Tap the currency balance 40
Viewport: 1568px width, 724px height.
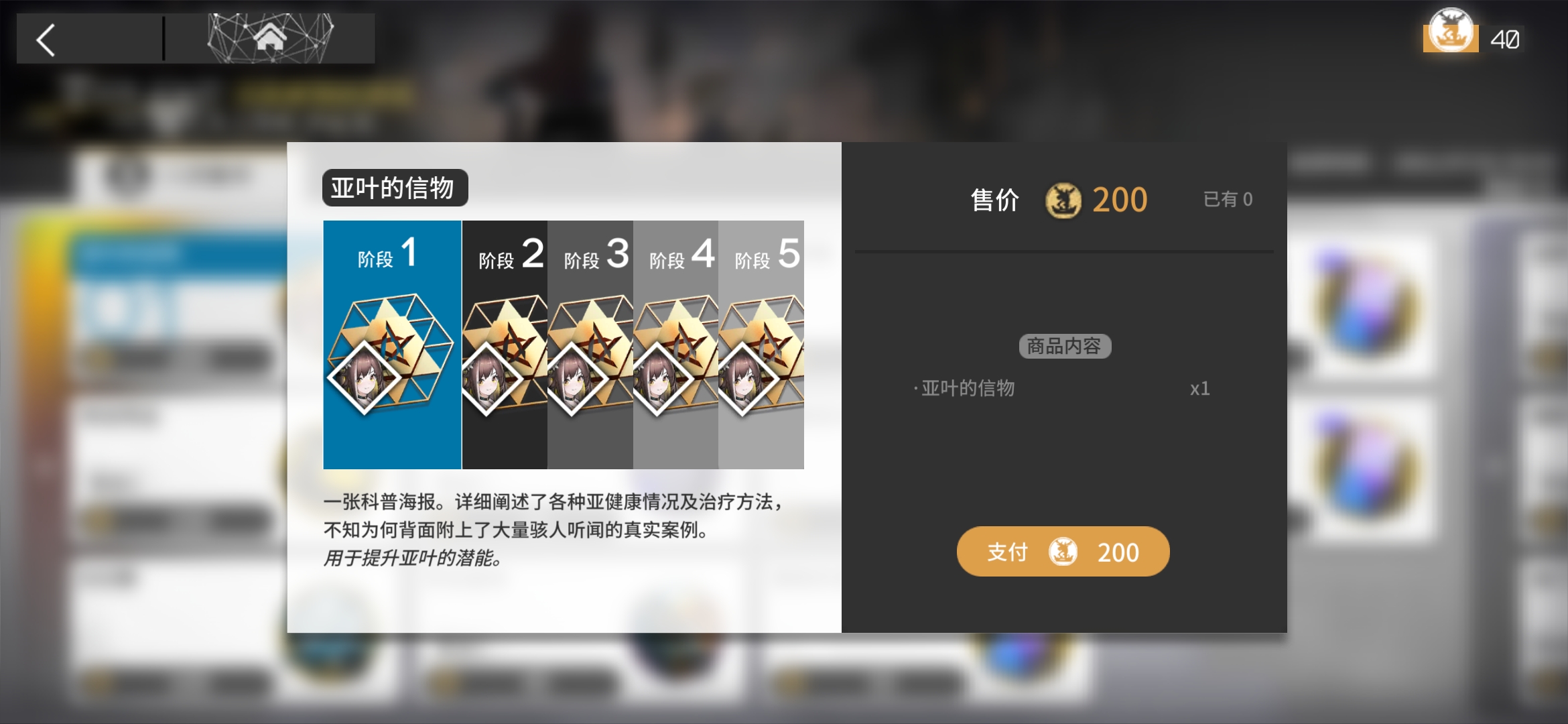[x=1504, y=40]
